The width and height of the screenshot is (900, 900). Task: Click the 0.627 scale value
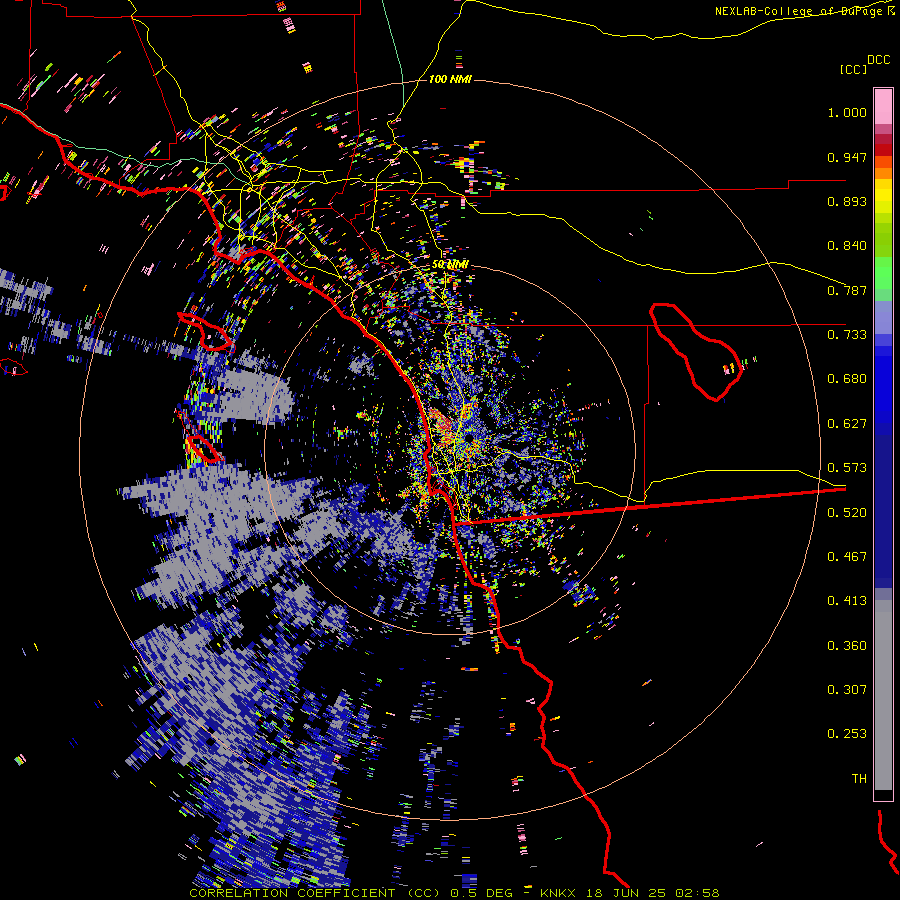pyautogui.click(x=847, y=424)
